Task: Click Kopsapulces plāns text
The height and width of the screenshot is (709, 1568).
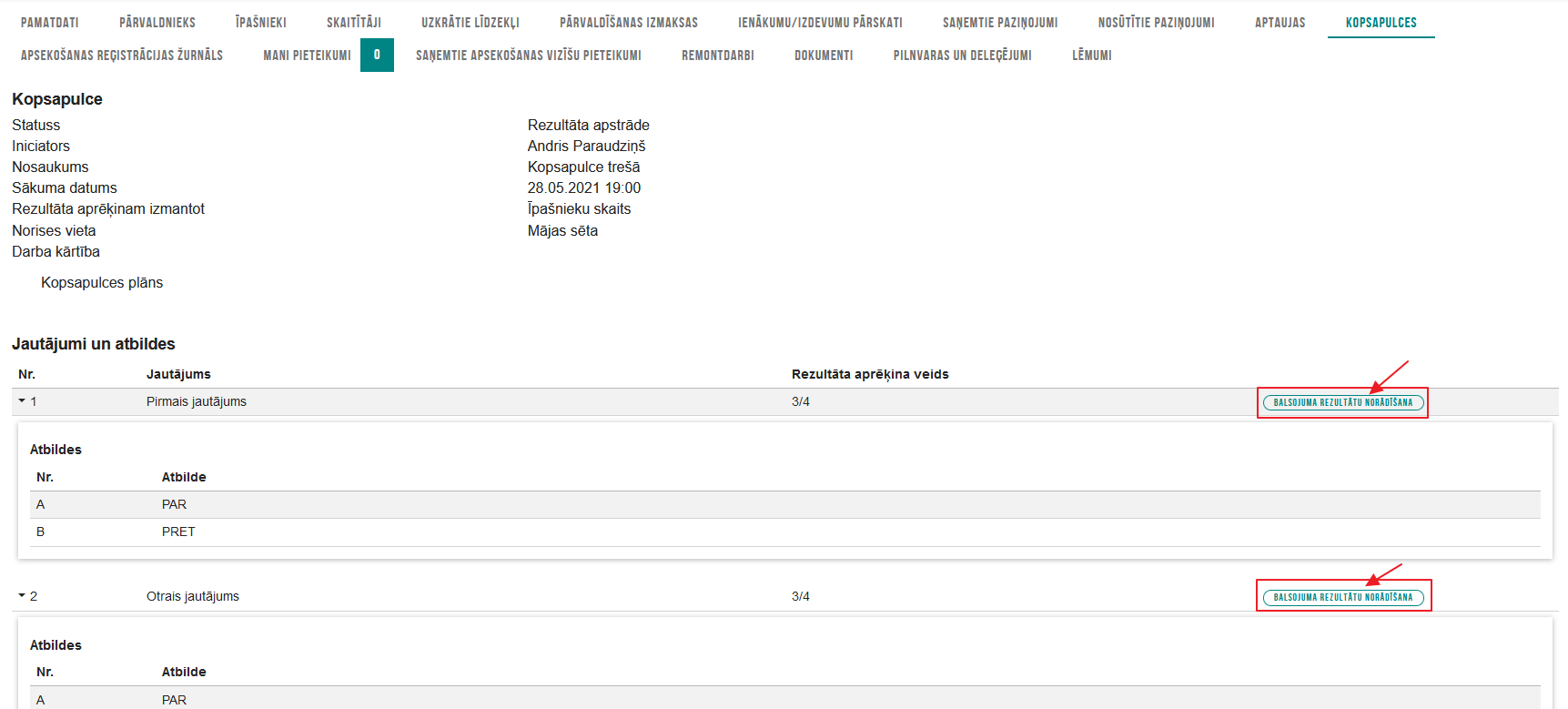Action: click(102, 282)
